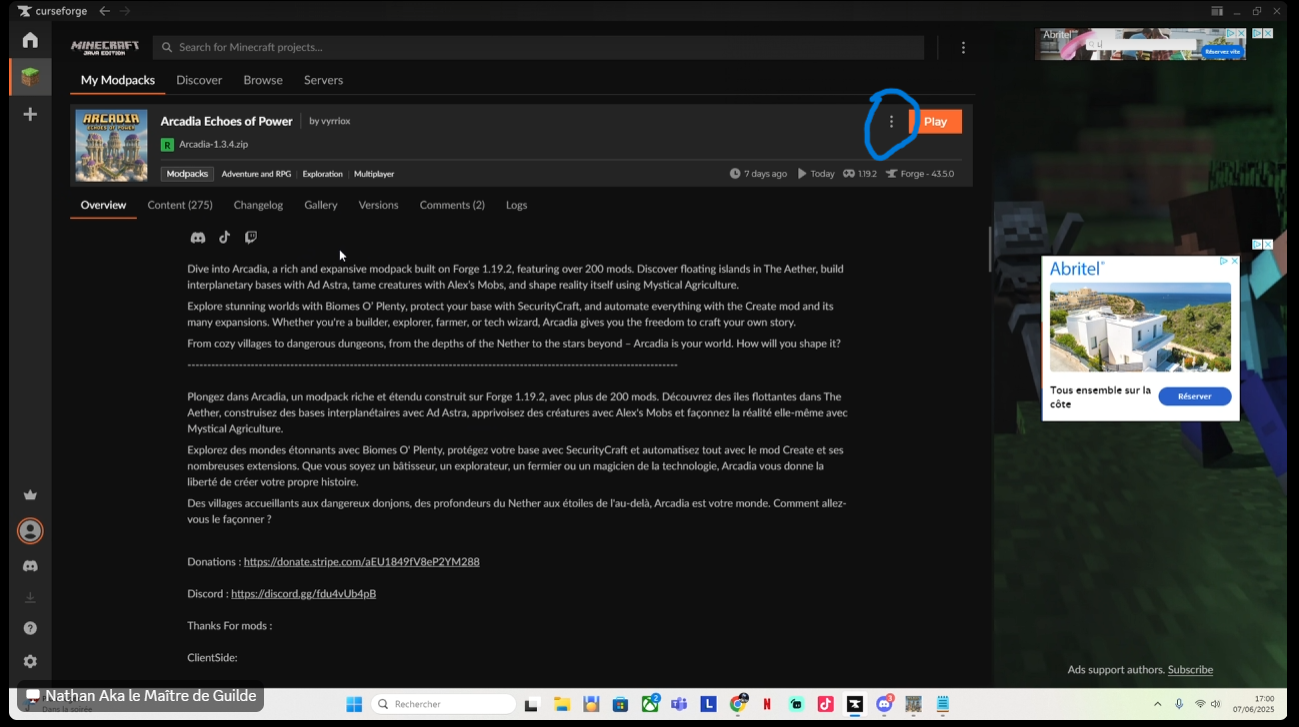Open Netflix from the taskbar

click(767, 704)
